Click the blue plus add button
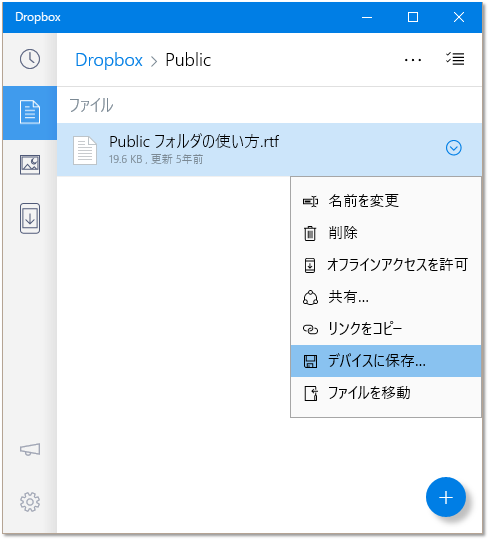This screenshot has width=490, height=541. [x=446, y=497]
